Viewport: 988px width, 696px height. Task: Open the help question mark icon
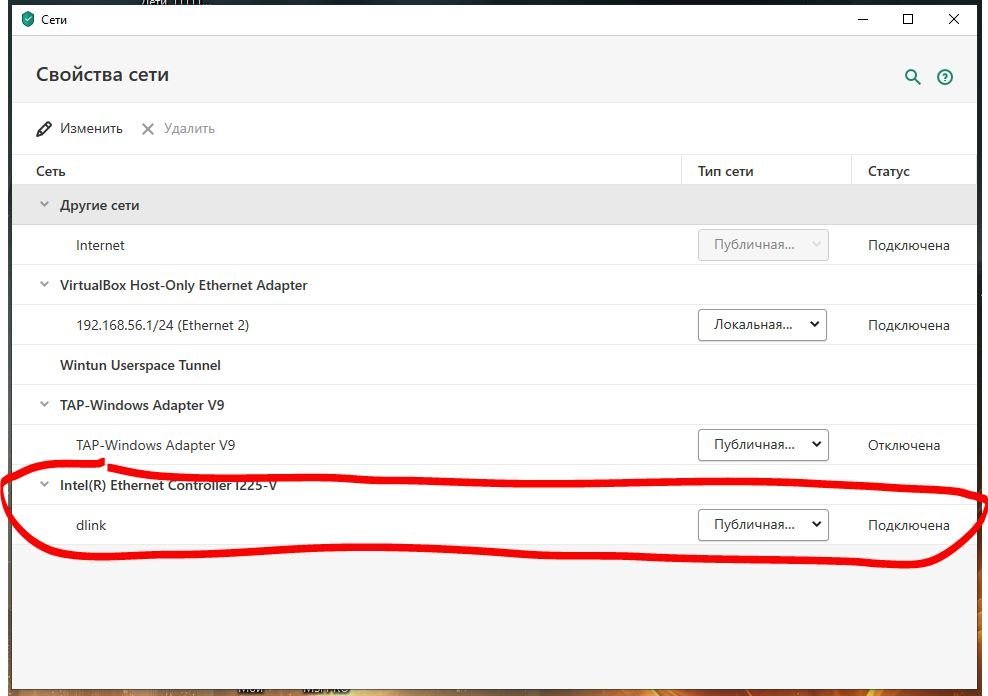pos(945,77)
